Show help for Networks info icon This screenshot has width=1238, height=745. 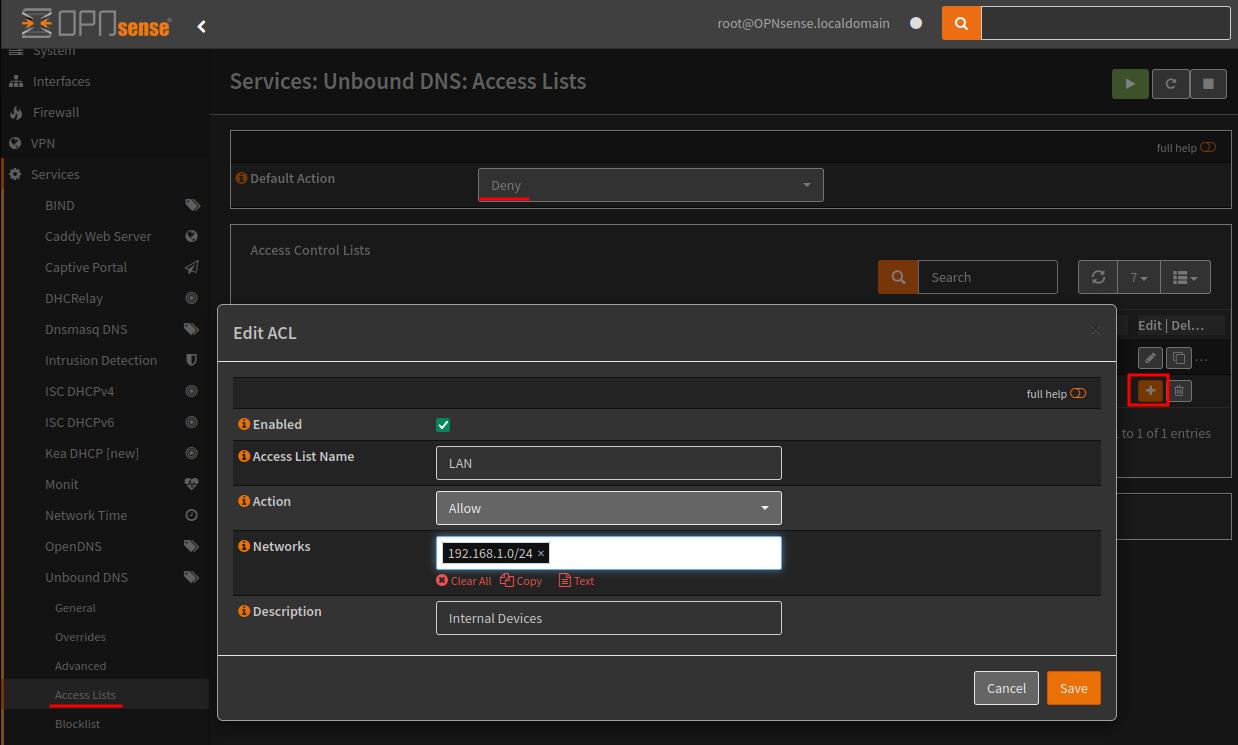coord(244,546)
